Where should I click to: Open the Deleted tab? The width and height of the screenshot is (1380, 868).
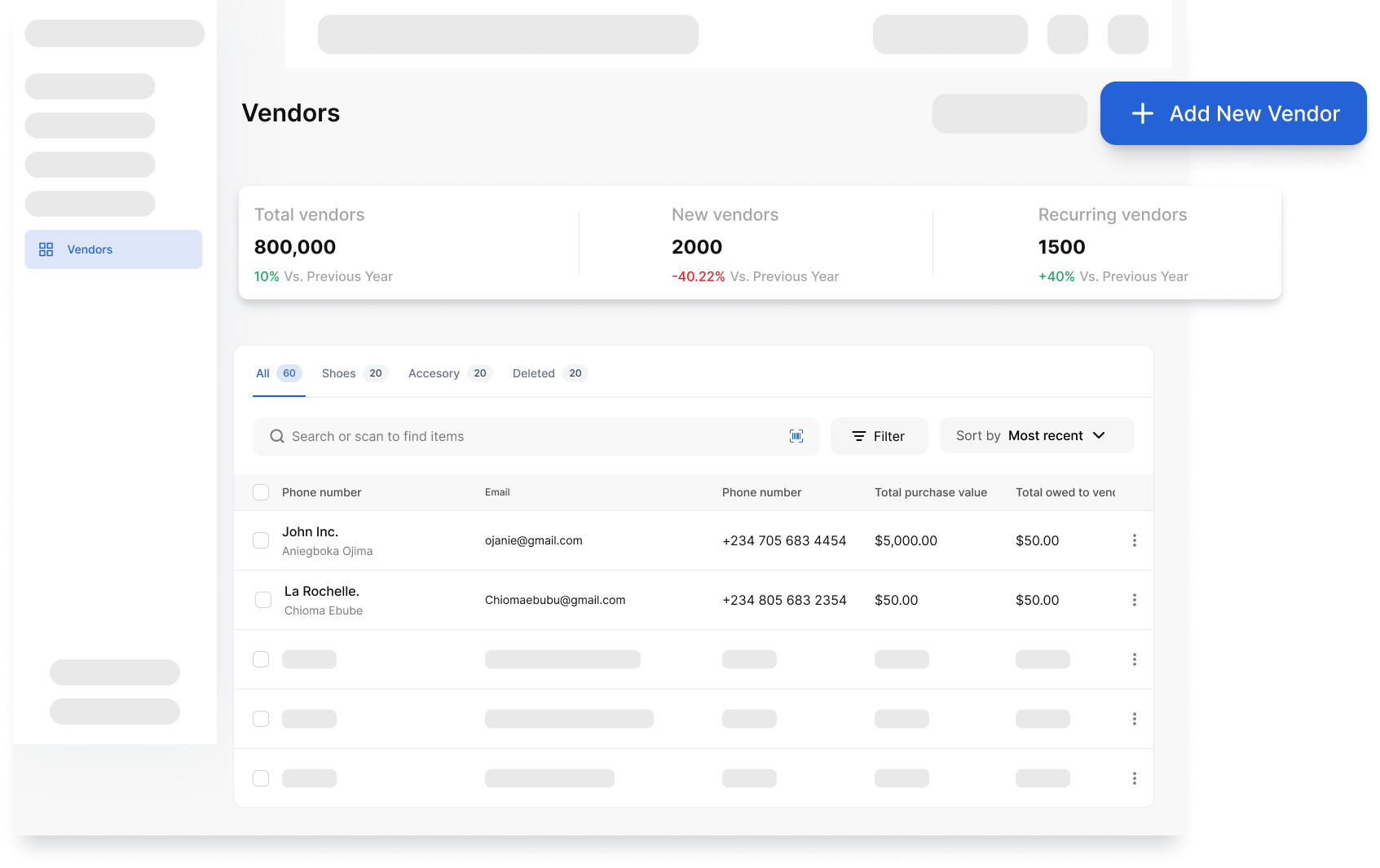point(533,373)
